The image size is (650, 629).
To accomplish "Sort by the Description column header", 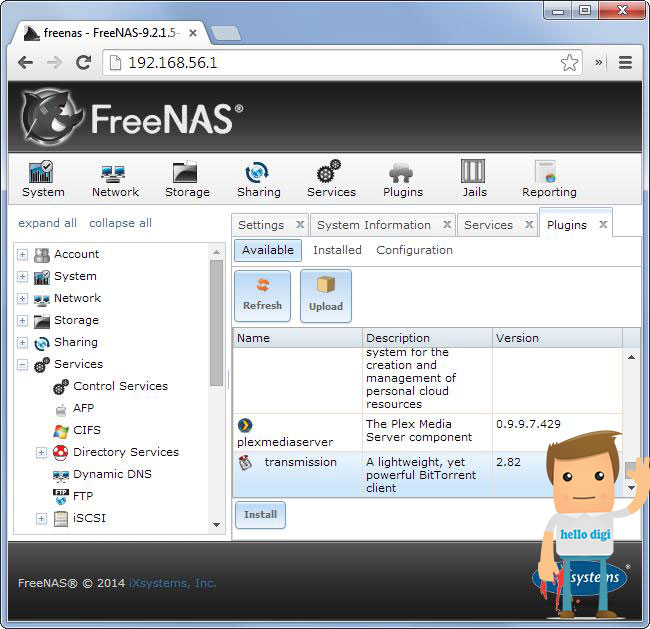I will [427, 338].
